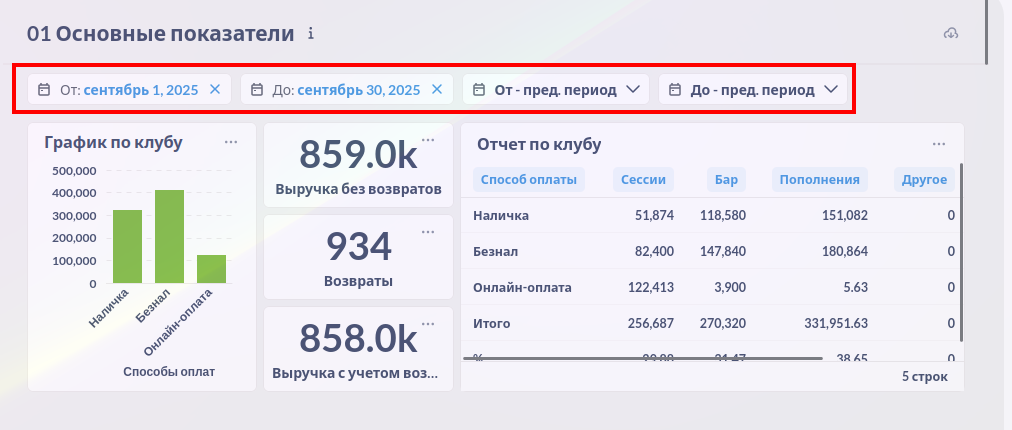
Task: Open the График по клубу options menu
Action: point(231,142)
